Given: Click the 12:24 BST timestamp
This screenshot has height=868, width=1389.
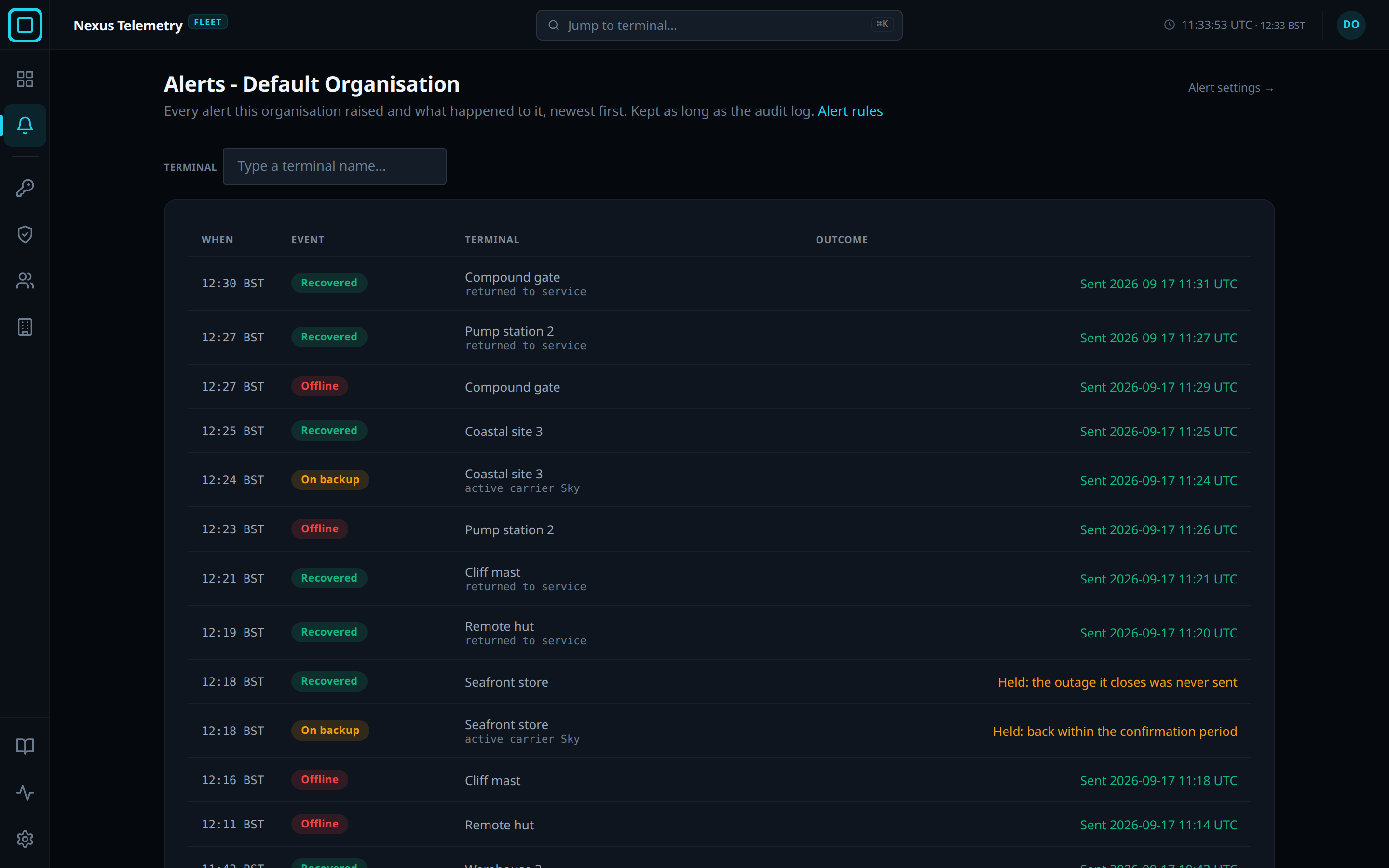Looking at the screenshot, I should click(232, 480).
